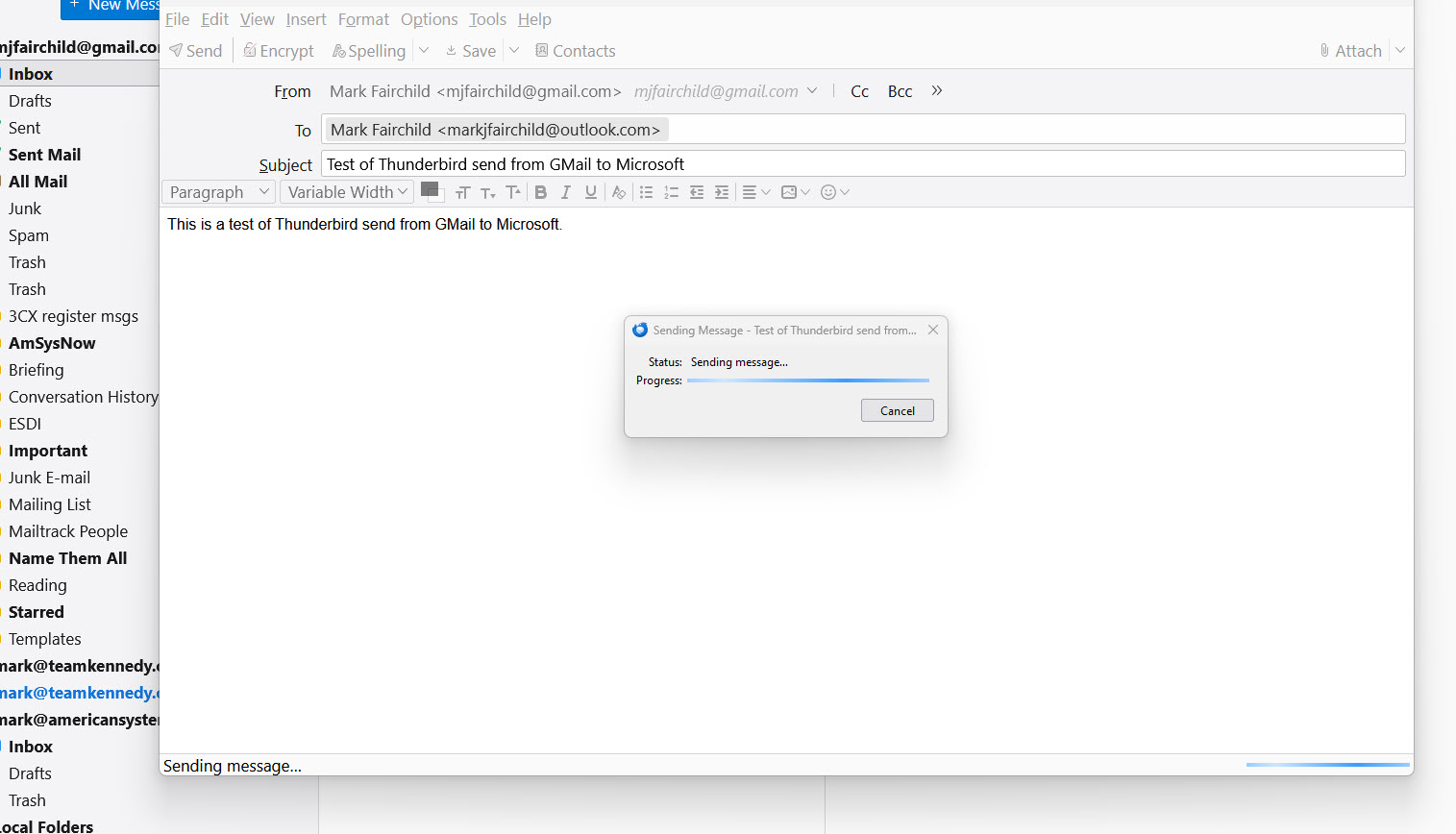Toggle underline formatting
This screenshot has width=1456, height=834.
[x=591, y=192]
